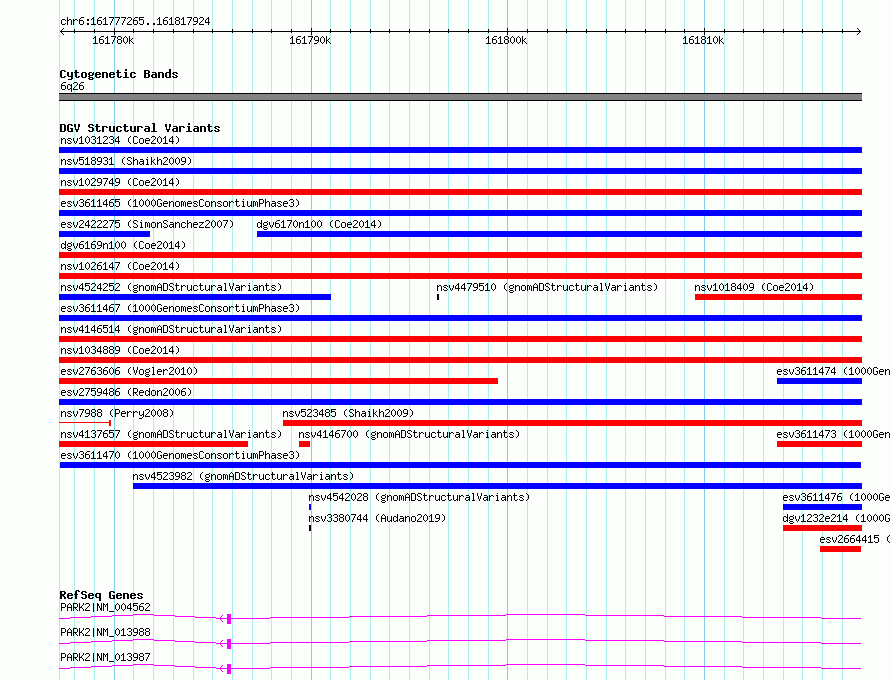Image resolution: width=890 pixels, height=680 pixels.
Task: Open the esv3611474 variant label
Action: pyautogui.click(x=833, y=371)
